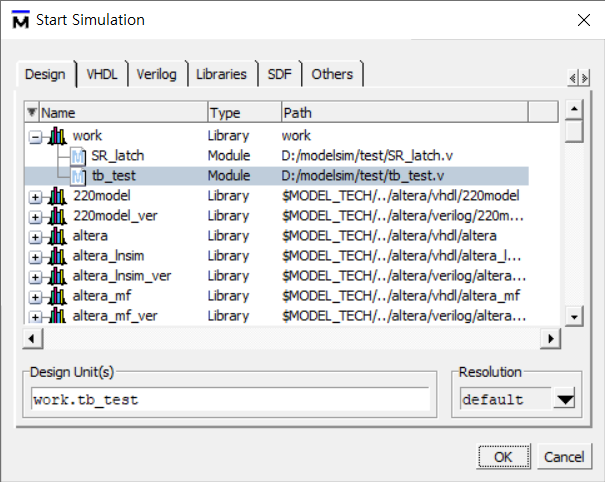This screenshot has width=605, height=482.
Task: Click the SR_latch module icon
Action: (x=78, y=156)
